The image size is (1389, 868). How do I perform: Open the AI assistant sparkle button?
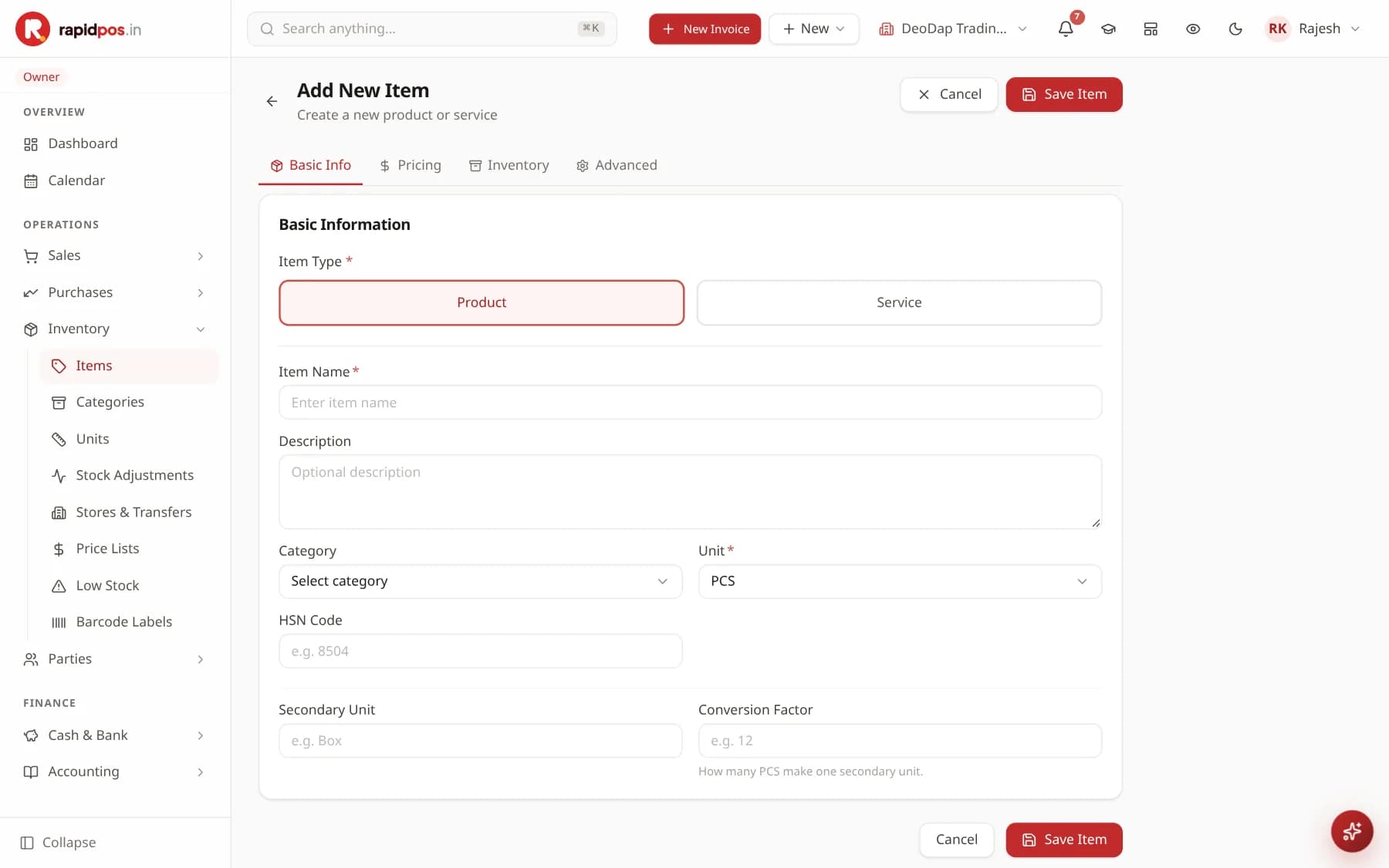tap(1352, 831)
